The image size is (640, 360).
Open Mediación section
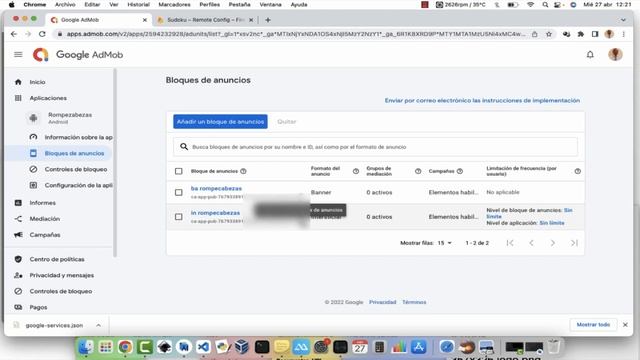(x=44, y=219)
